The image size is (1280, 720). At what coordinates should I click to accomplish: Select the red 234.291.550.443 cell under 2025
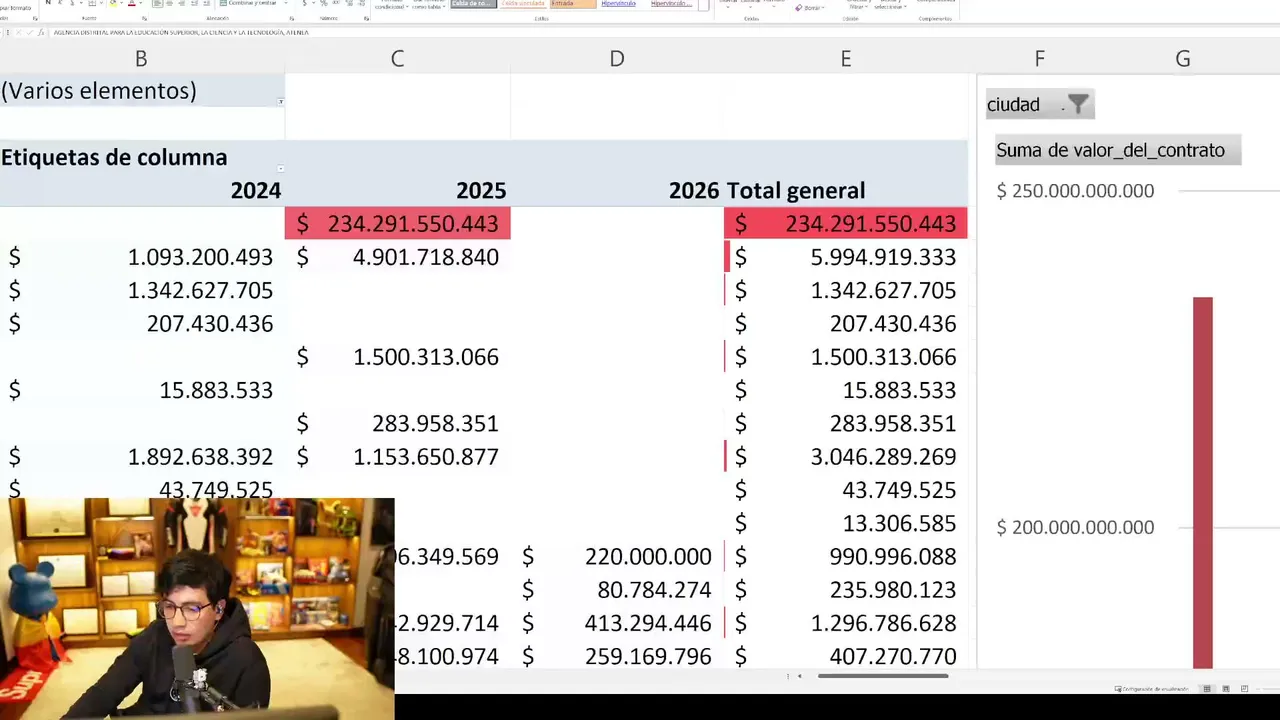tap(397, 223)
